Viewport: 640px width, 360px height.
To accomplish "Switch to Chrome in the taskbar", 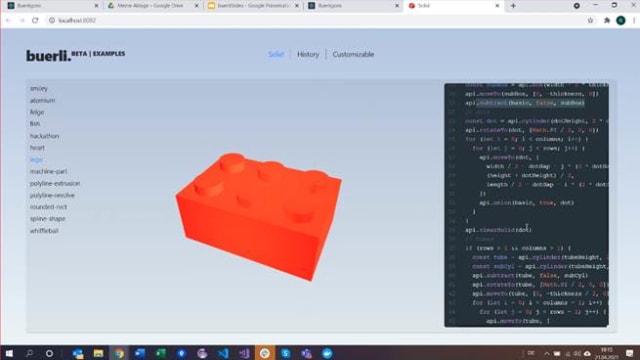I will coord(119,353).
